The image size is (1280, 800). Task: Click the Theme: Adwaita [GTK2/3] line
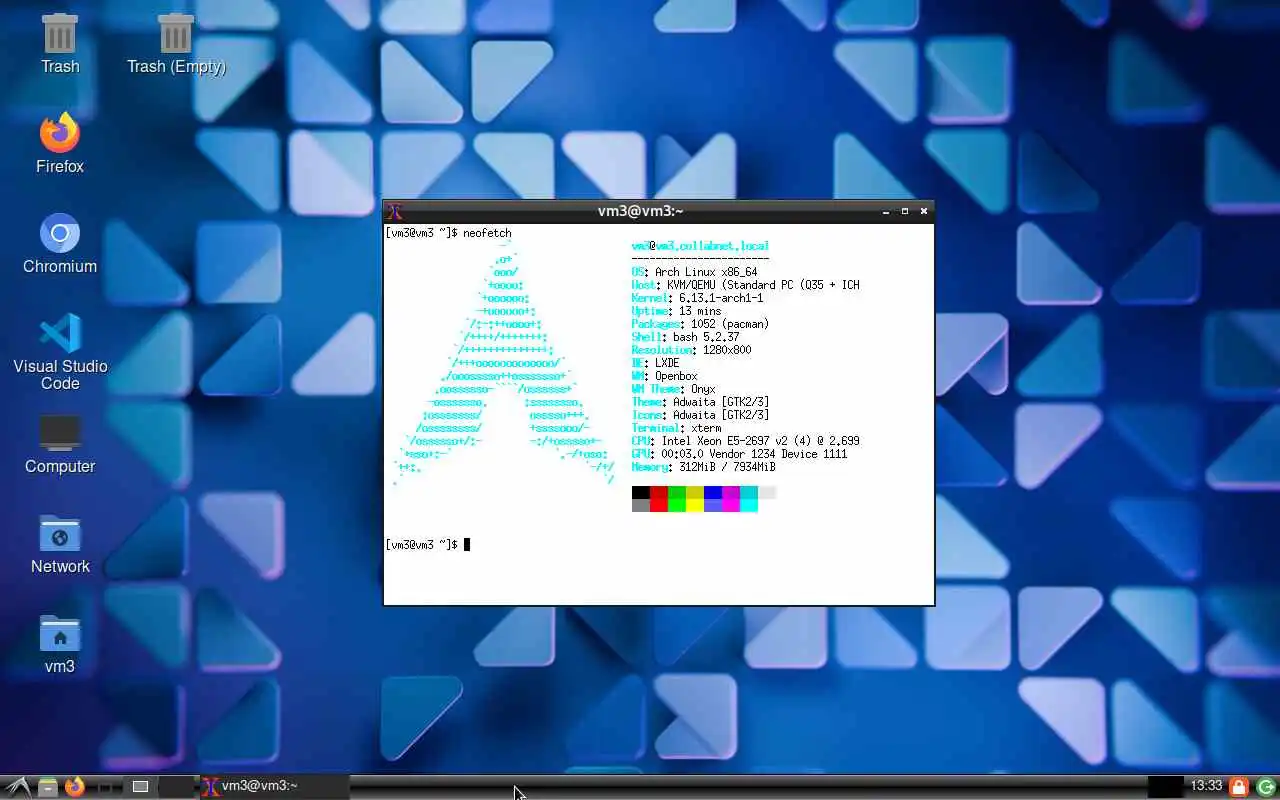[700, 402]
